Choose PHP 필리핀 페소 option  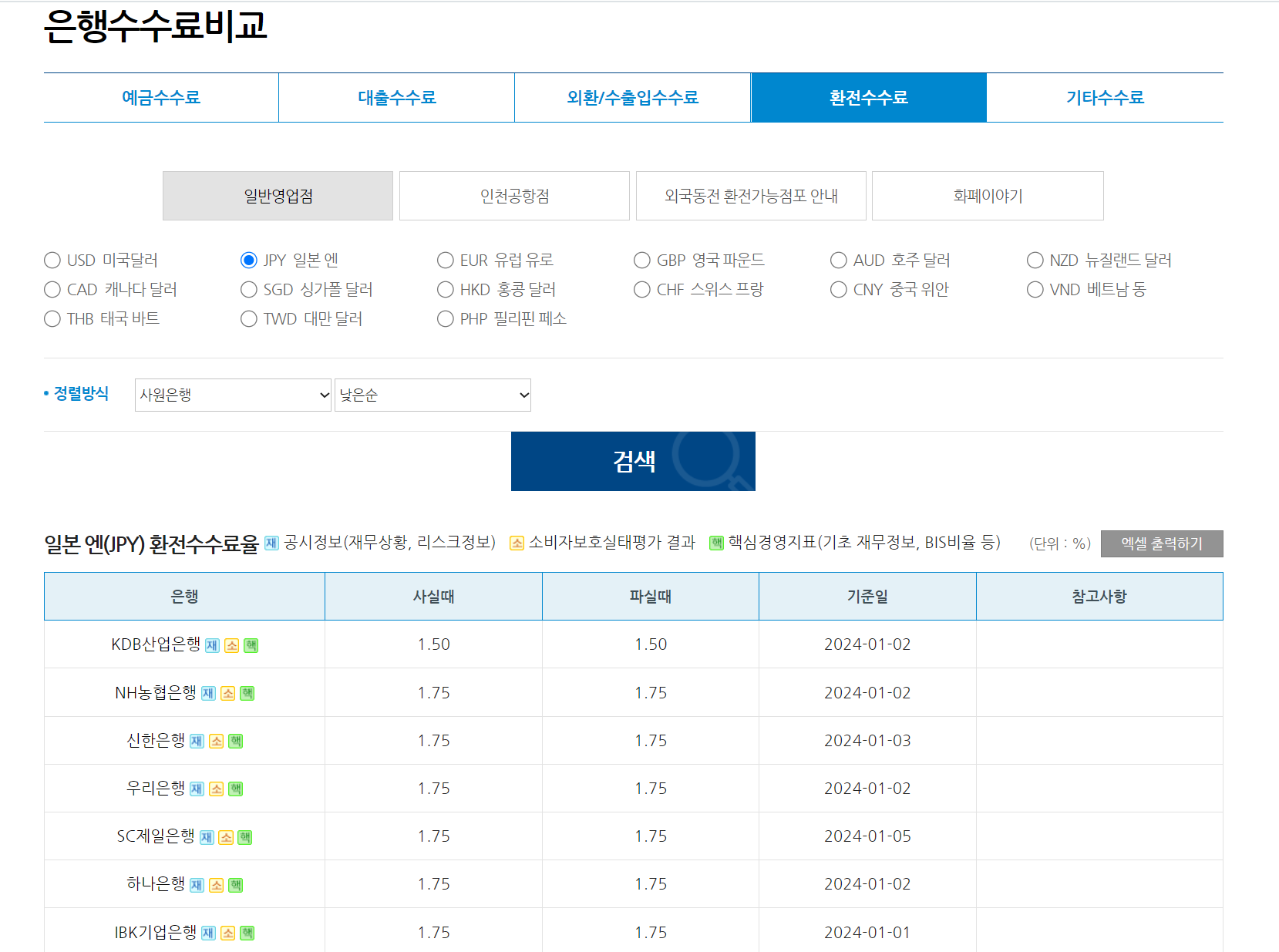click(446, 319)
